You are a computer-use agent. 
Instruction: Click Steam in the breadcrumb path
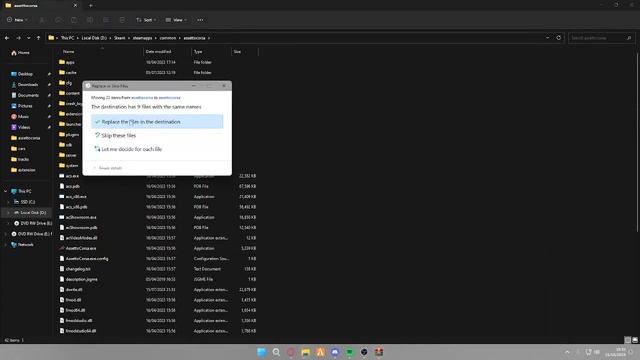[x=120, y=38]
